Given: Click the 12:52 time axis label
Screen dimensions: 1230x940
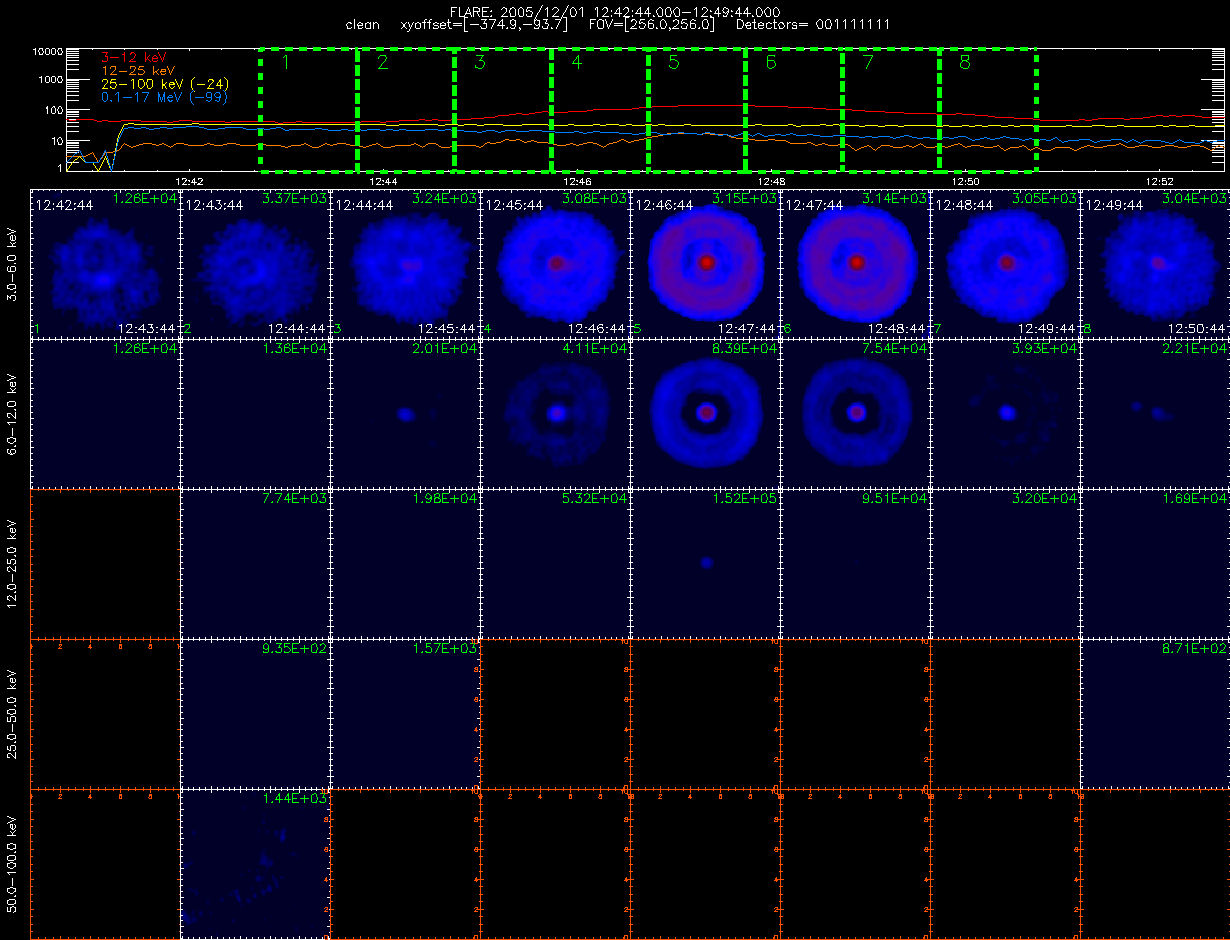Looking at the screenshot, I should [1158, 181].
